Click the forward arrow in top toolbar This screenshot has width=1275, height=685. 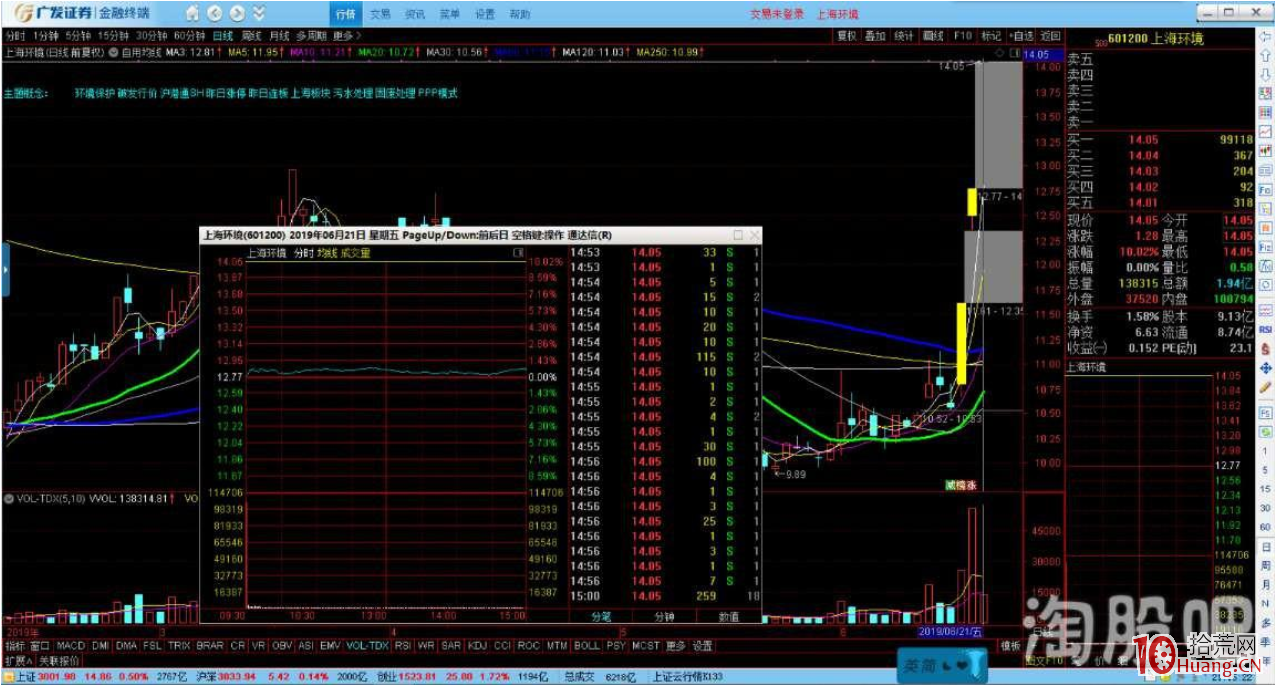tap(237, 14)
